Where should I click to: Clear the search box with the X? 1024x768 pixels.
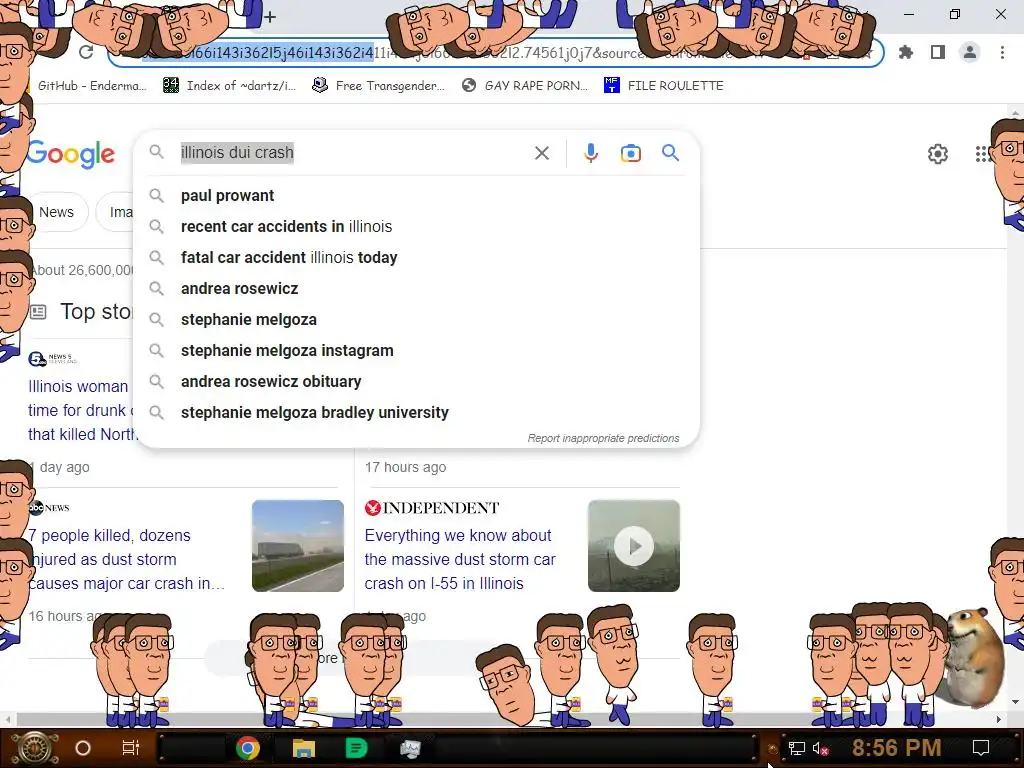[x=541, y=153]
